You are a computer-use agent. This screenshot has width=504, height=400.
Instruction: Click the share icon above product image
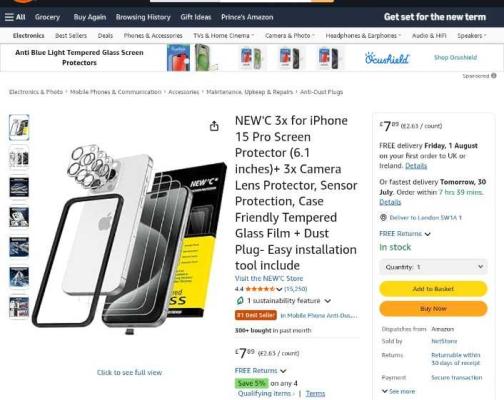(214, 126)
